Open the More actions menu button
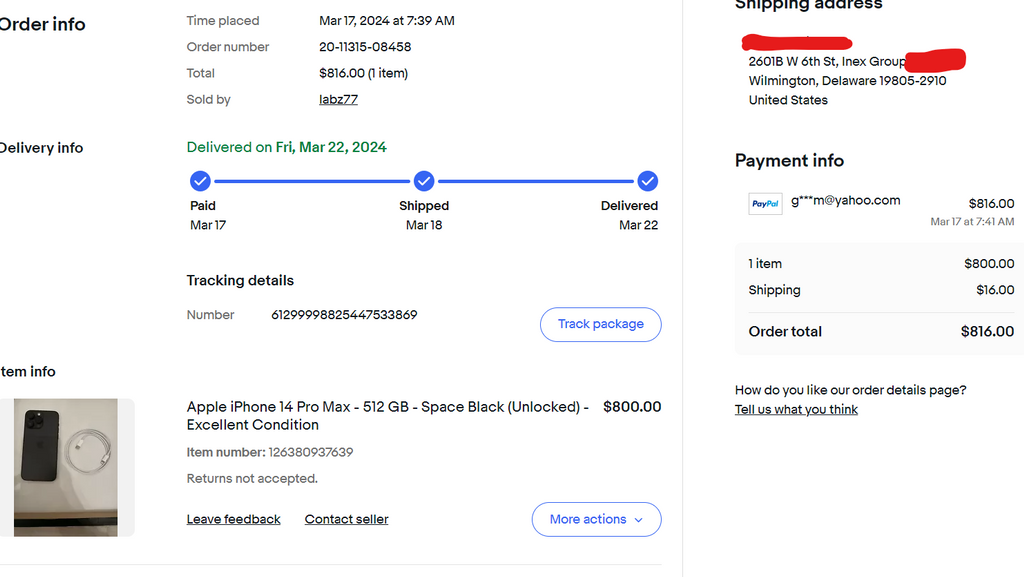 point(596,520)
